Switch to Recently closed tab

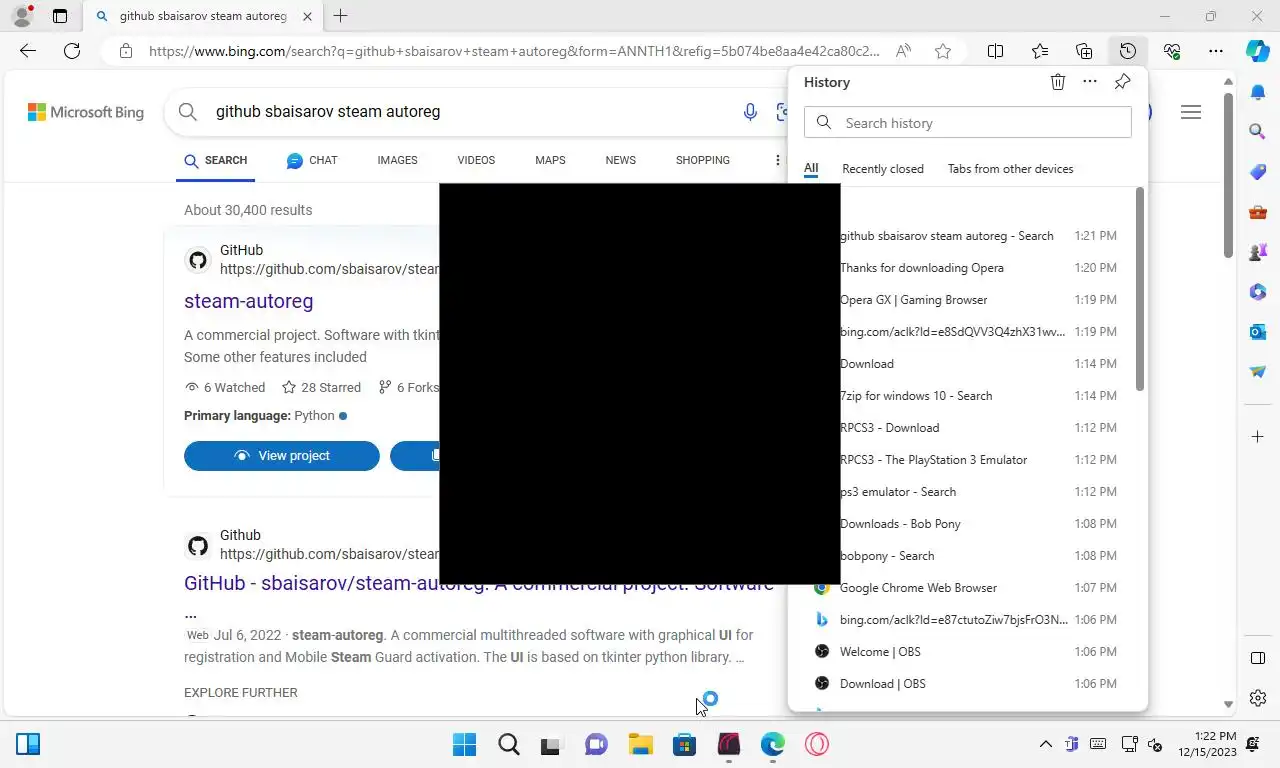pyautogui.click(x=883, y=169)
